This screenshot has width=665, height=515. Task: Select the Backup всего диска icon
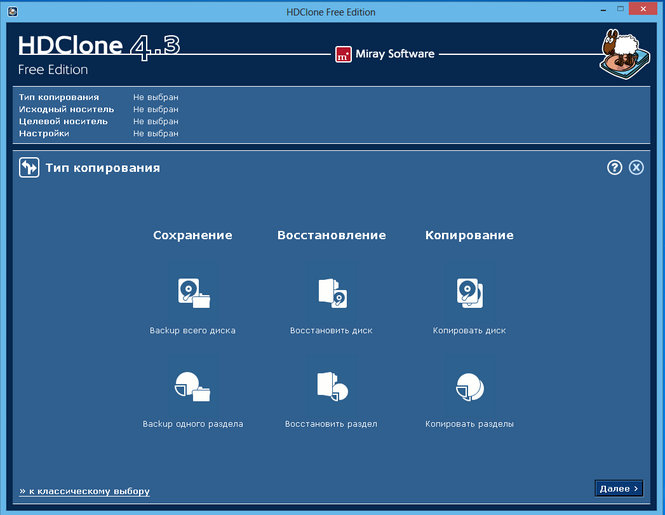193,293
